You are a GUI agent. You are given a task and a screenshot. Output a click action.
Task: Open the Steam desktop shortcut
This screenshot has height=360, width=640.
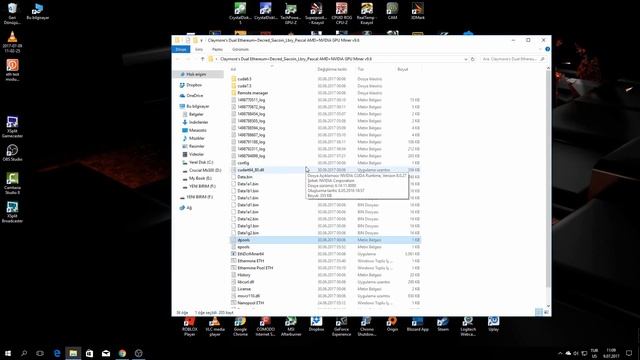443,324
